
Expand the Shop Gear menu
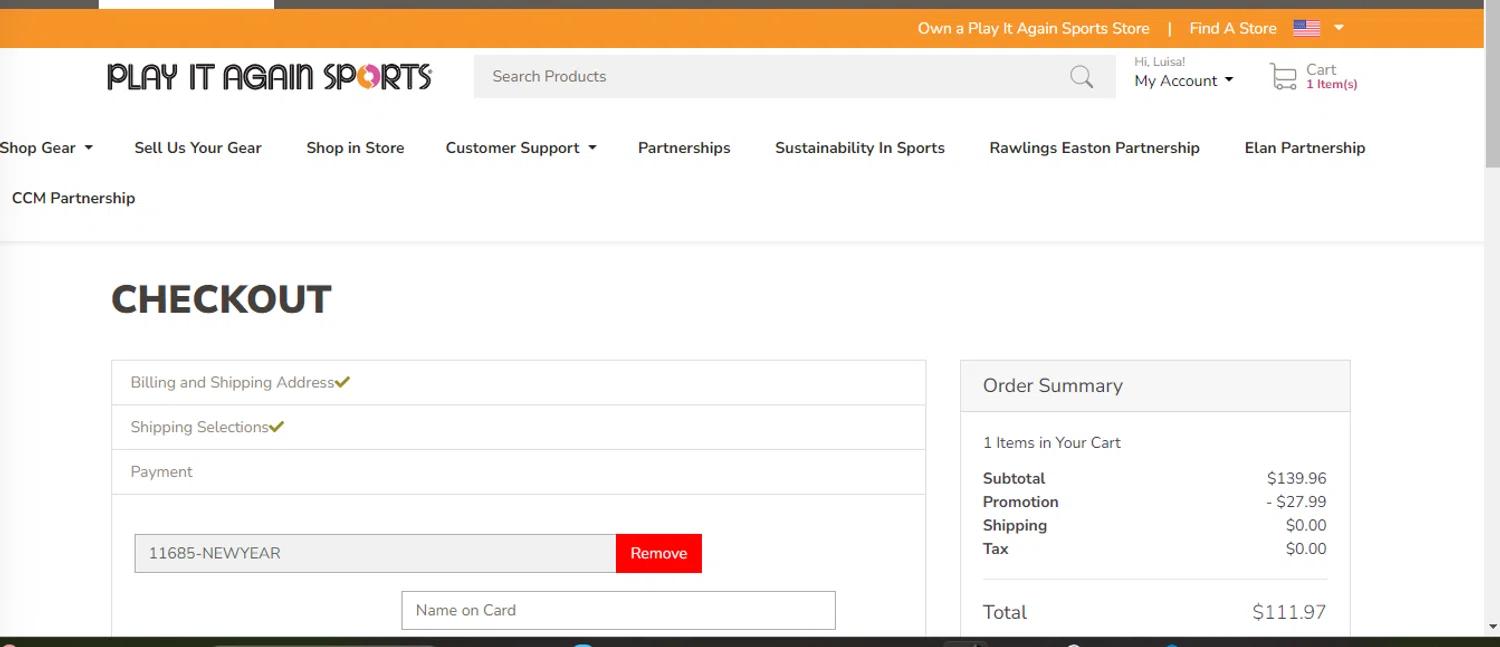pos(46,148)
